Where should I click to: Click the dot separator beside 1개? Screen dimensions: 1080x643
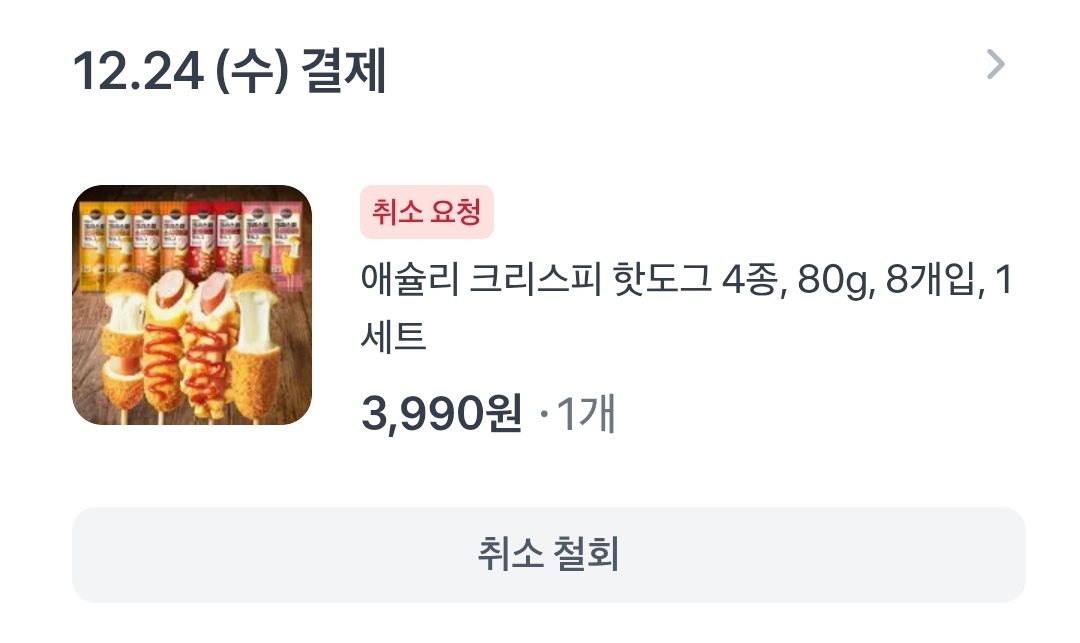pyautogui.click(x=544, y=414)
